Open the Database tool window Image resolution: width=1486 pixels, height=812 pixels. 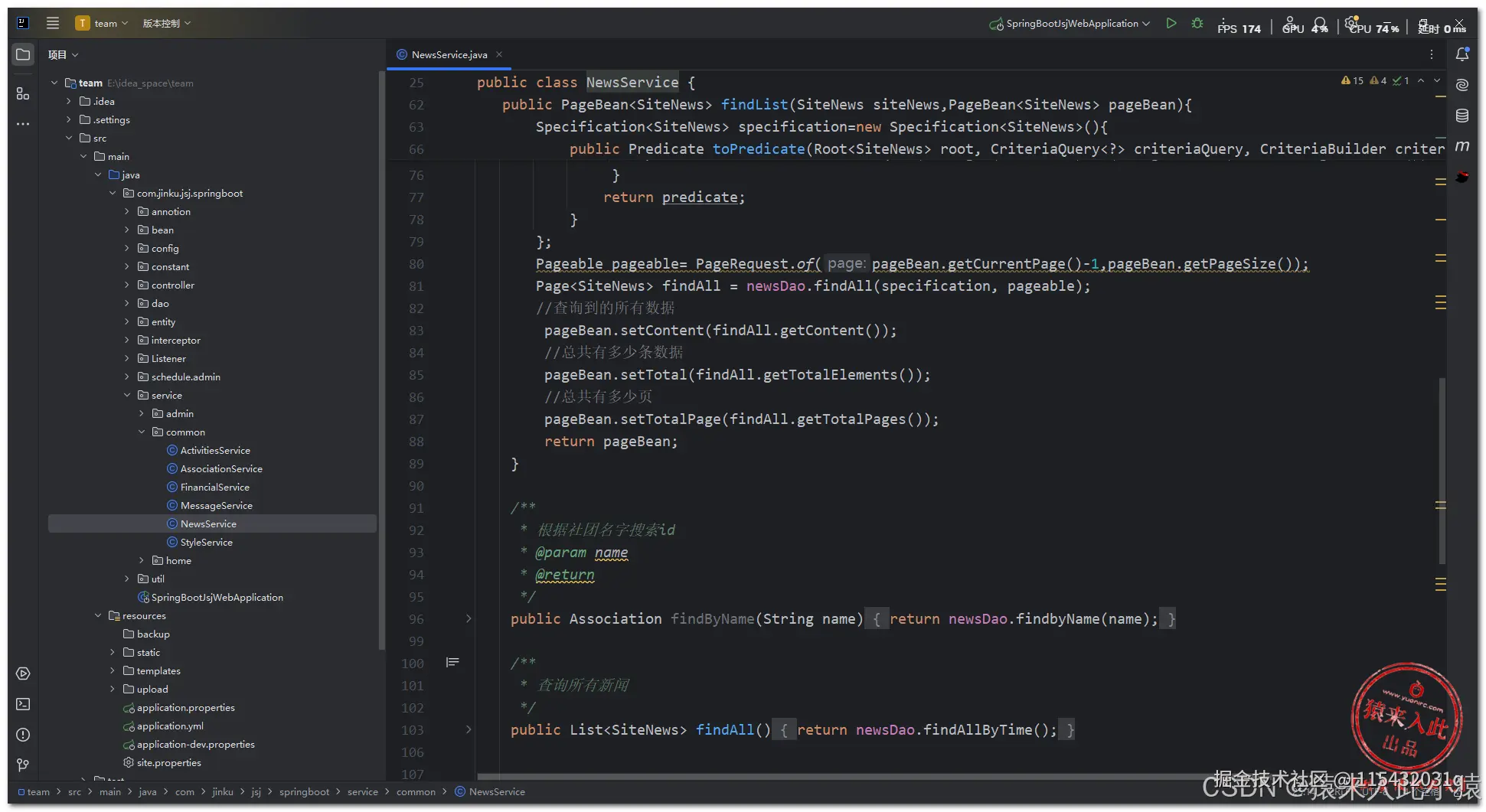click(x=1462, y=116)
